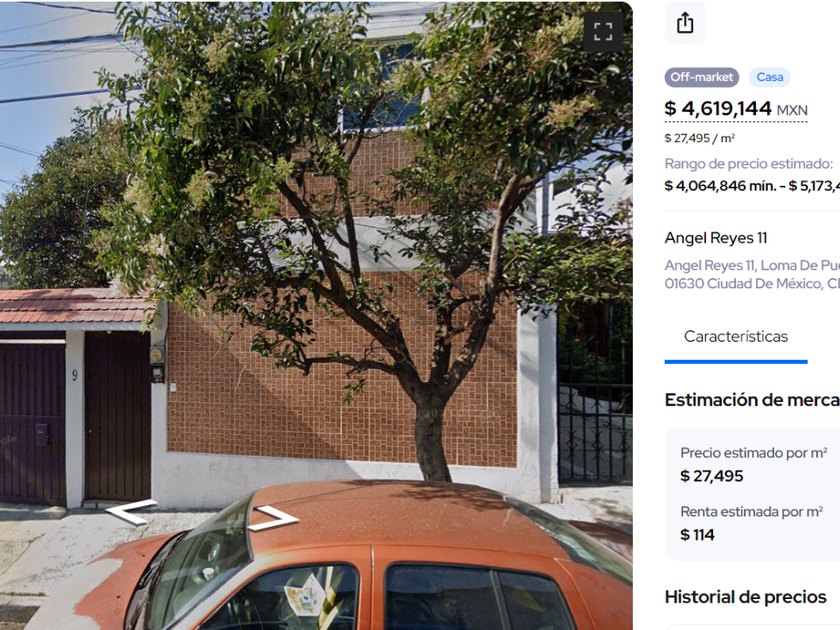Viewport: 840px width, 630px height.
Task: Open the Características tab
Action: coord(736,337)
